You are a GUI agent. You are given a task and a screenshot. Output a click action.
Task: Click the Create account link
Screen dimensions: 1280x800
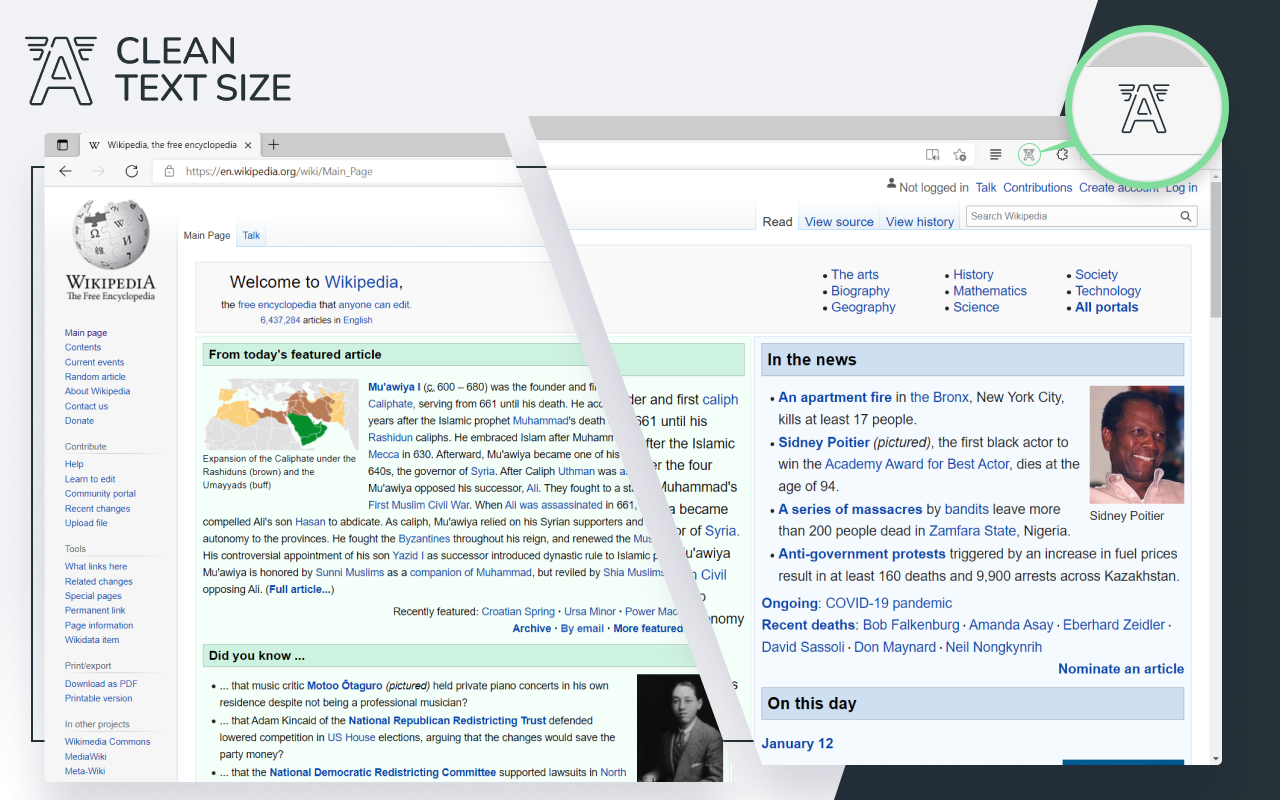[x=1118, y=187]
